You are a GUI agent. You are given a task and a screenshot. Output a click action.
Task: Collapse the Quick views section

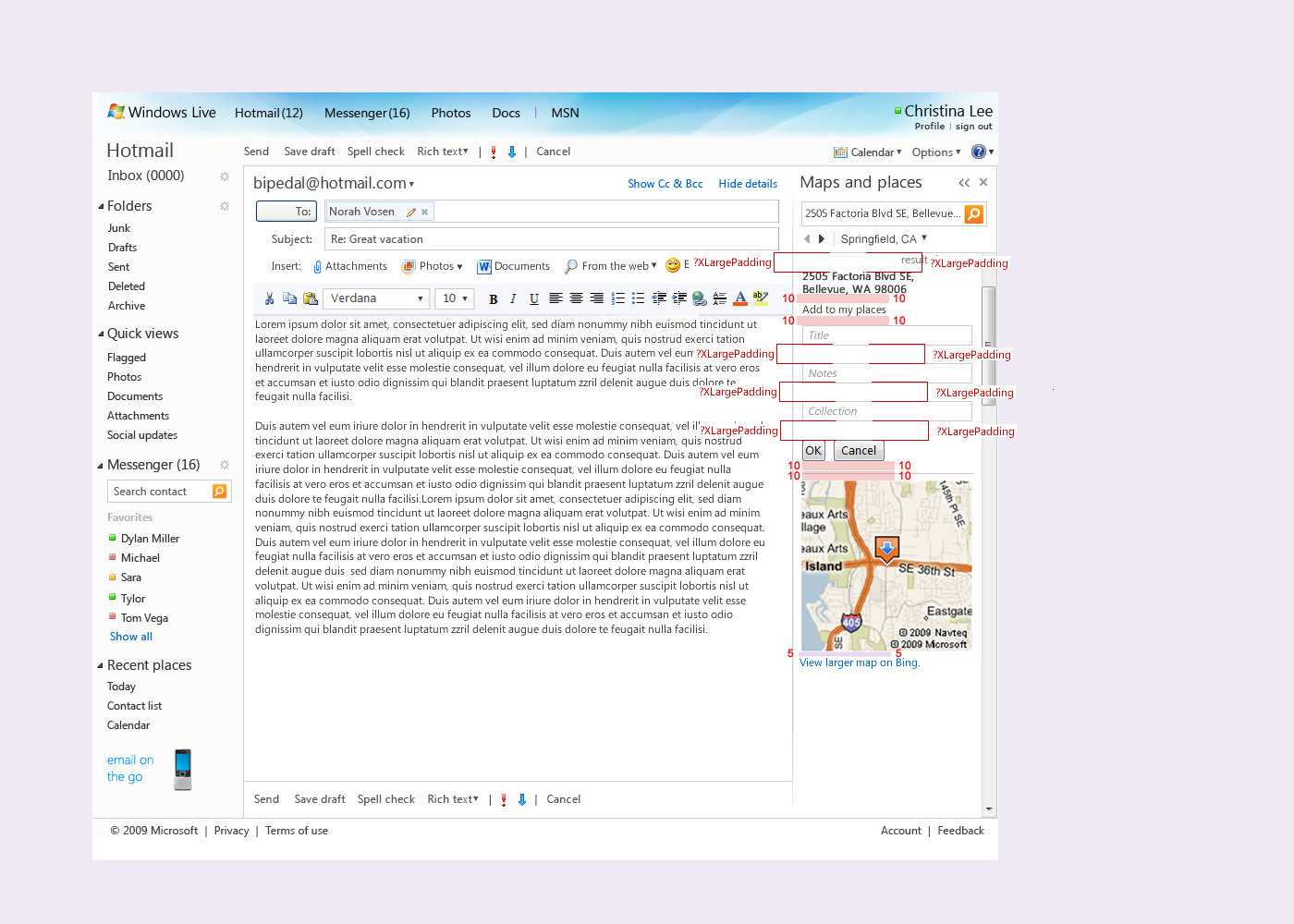click(x=101, y=334)
